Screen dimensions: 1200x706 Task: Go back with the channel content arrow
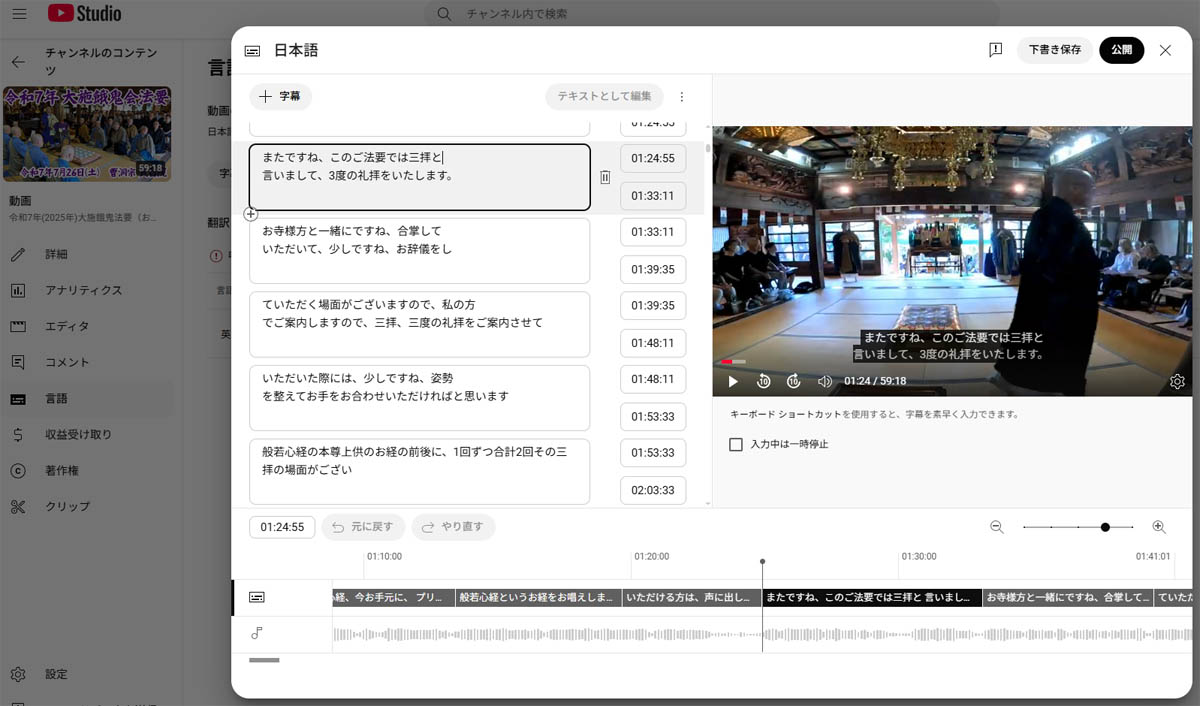[18, 62]
